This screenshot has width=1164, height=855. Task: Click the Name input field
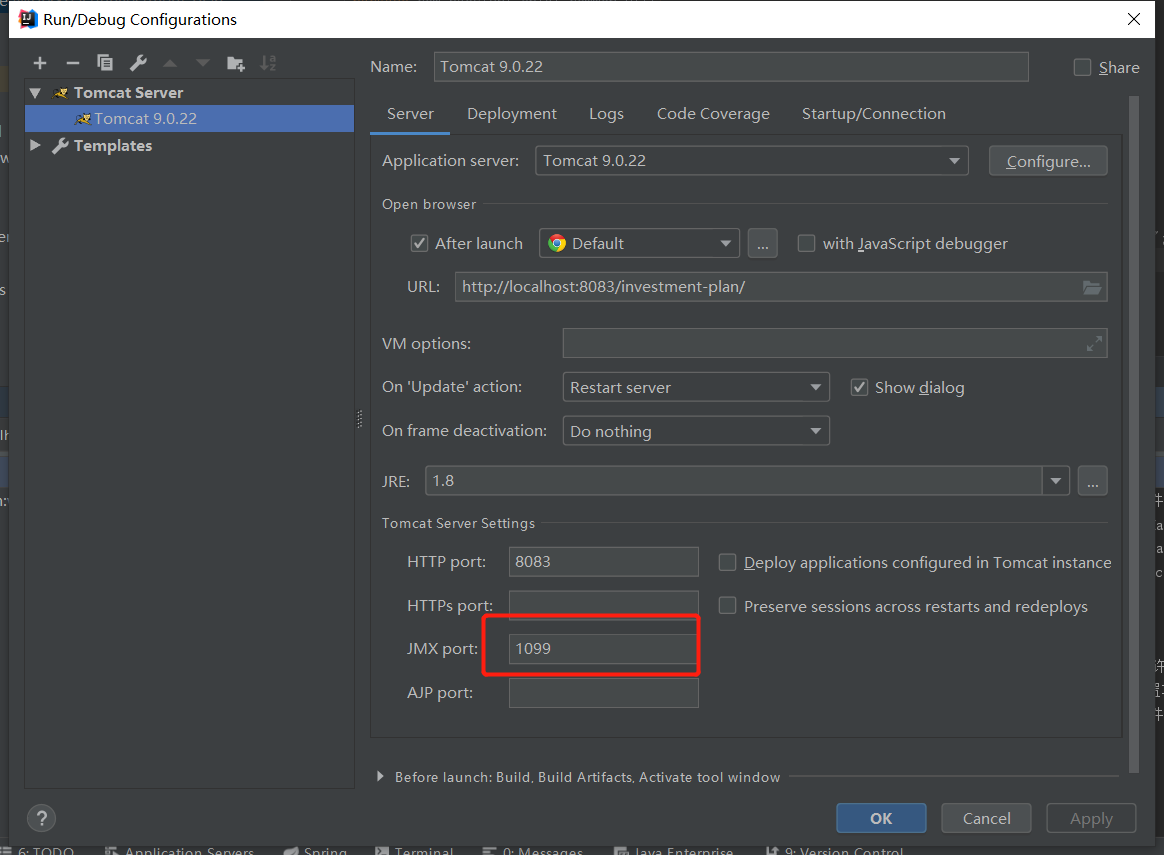tap(731, 67)
